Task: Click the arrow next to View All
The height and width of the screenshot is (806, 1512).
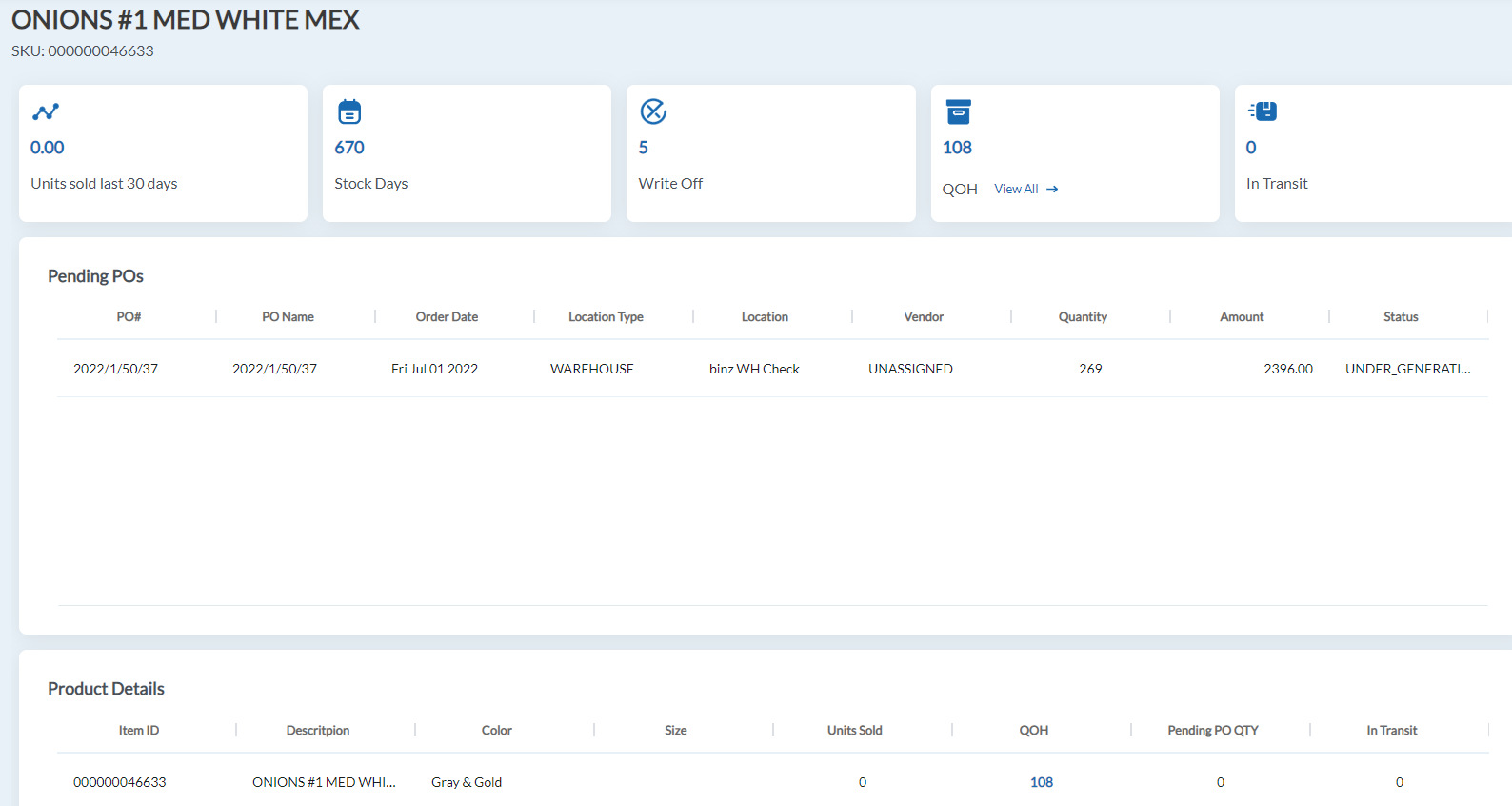Action: point(1052,190)
